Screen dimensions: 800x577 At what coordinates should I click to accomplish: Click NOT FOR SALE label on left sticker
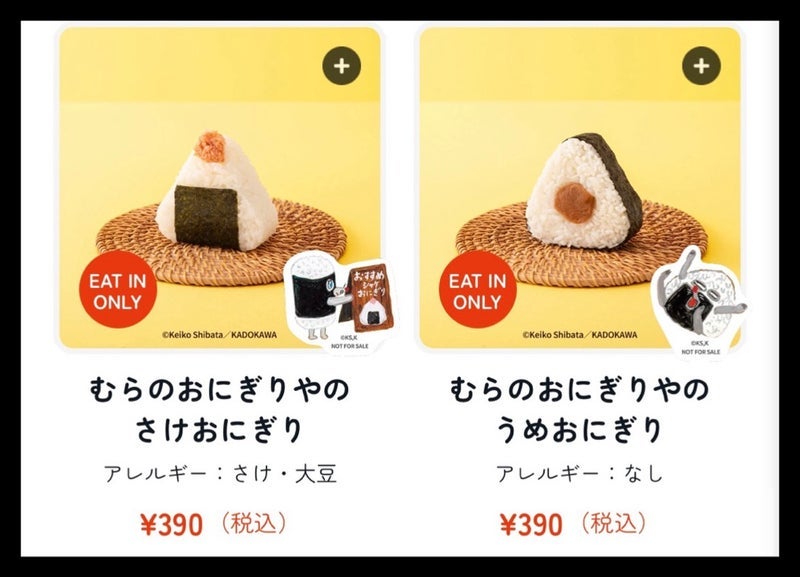[x=349, y=346]
